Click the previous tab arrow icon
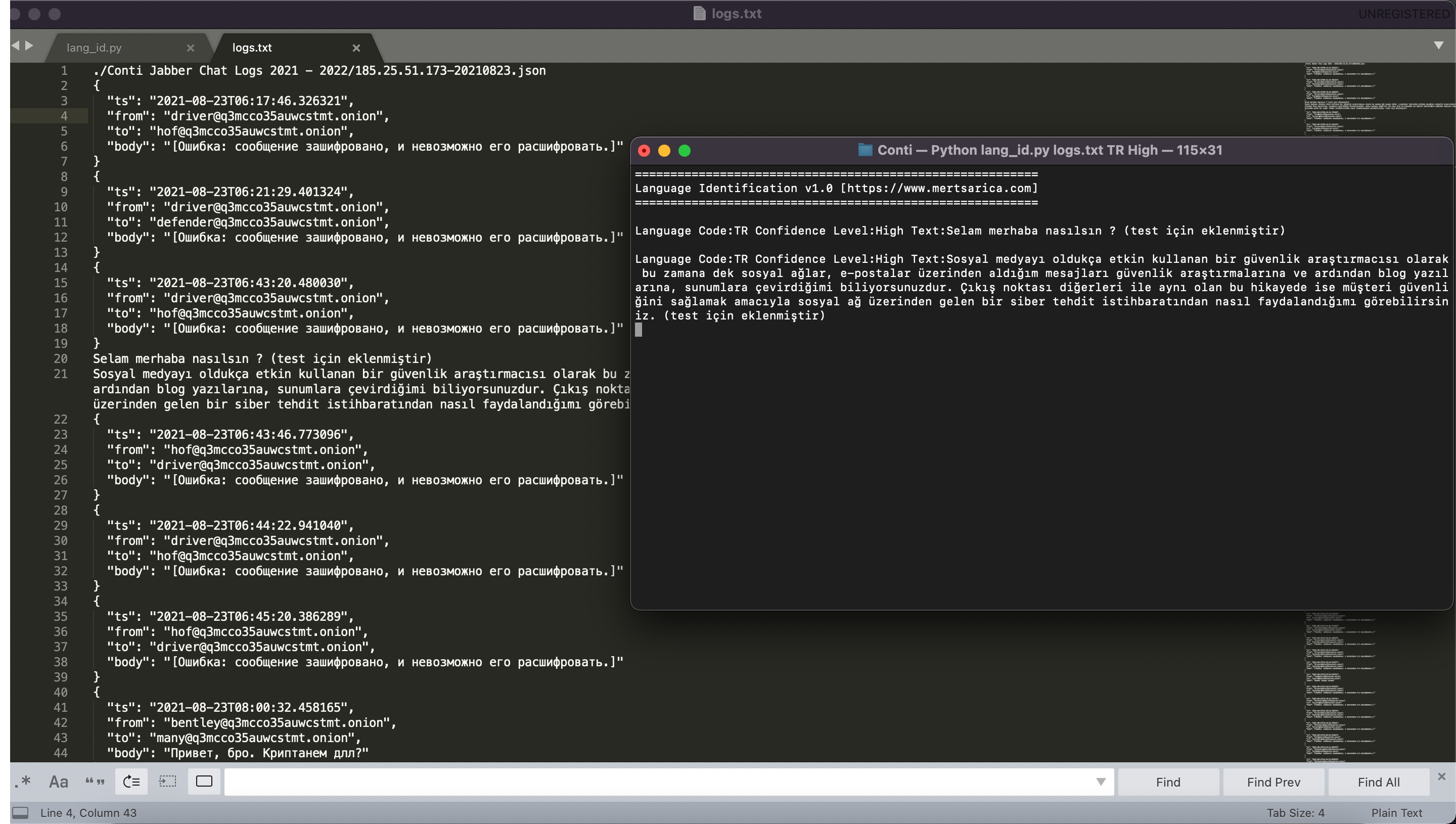1456x824 pixels. pos(15,45)
